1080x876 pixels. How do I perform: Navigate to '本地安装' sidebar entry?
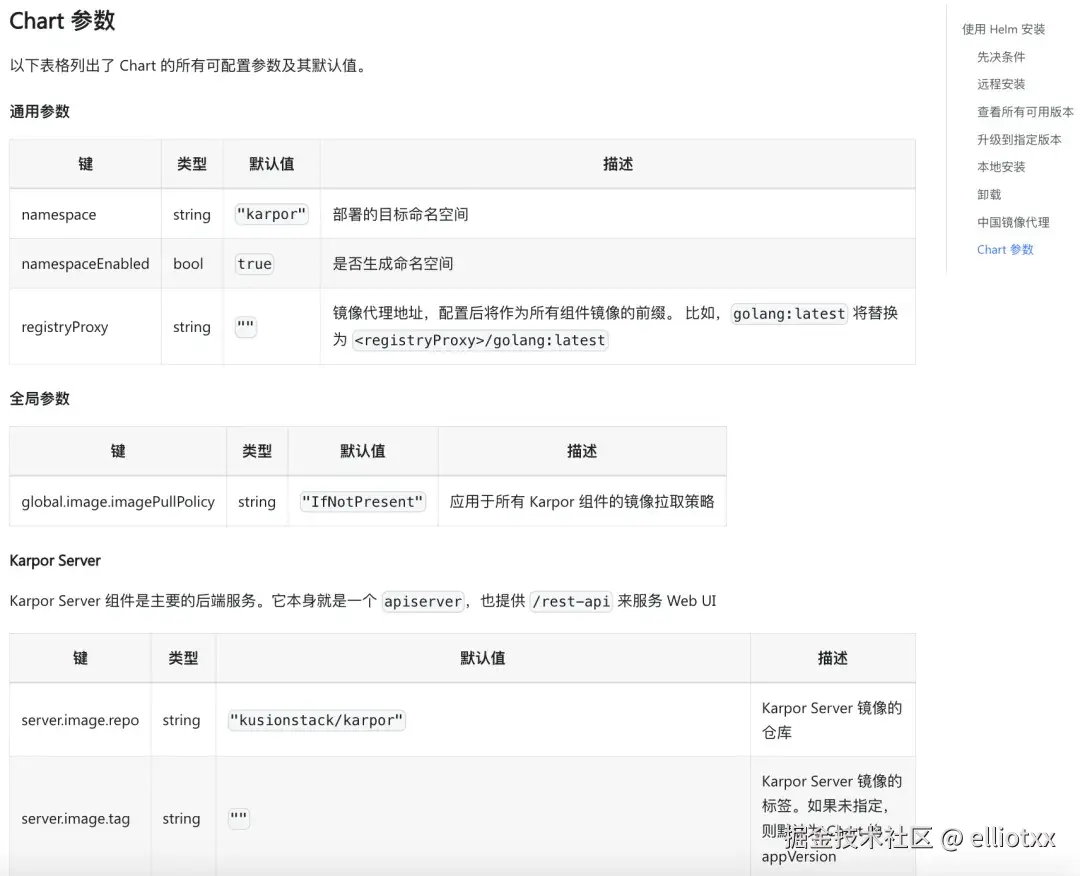[x=1001, y=167]
